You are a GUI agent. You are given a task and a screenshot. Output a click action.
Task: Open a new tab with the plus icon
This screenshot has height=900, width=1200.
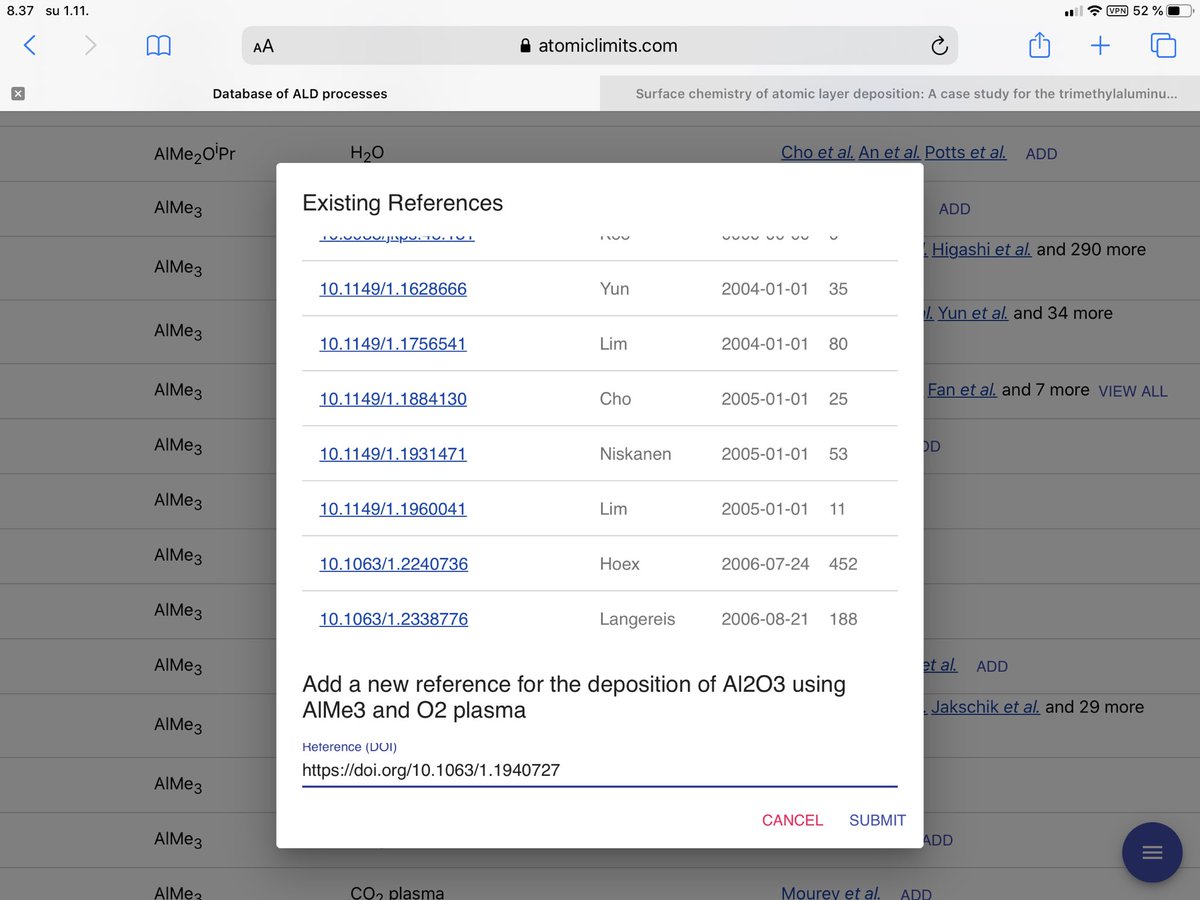tap(1100, 45)
